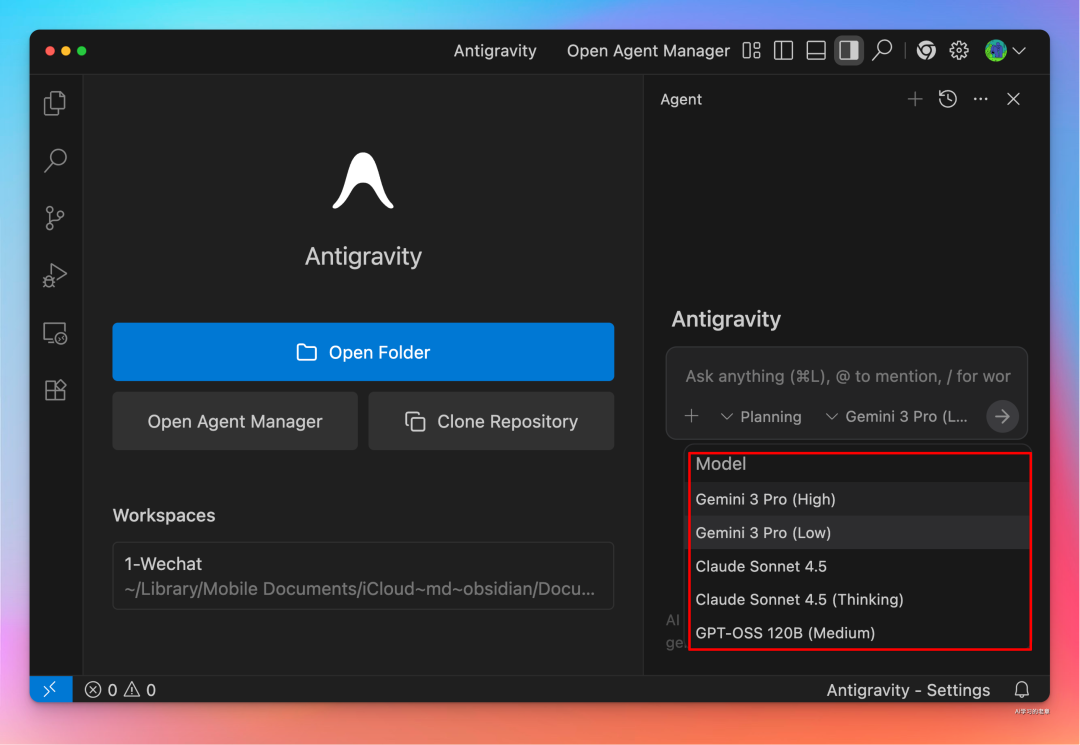Open the Gemini 3 Pro model dropdown
The width and height of the screenshot is (1080, 745).
(x=896, y=417)
